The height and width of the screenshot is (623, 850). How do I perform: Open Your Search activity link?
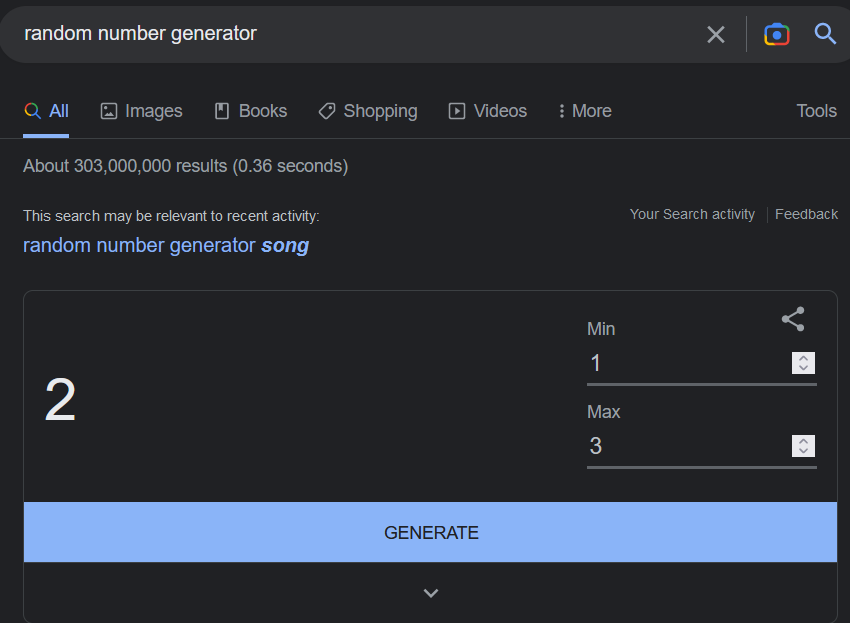[692, 214]
